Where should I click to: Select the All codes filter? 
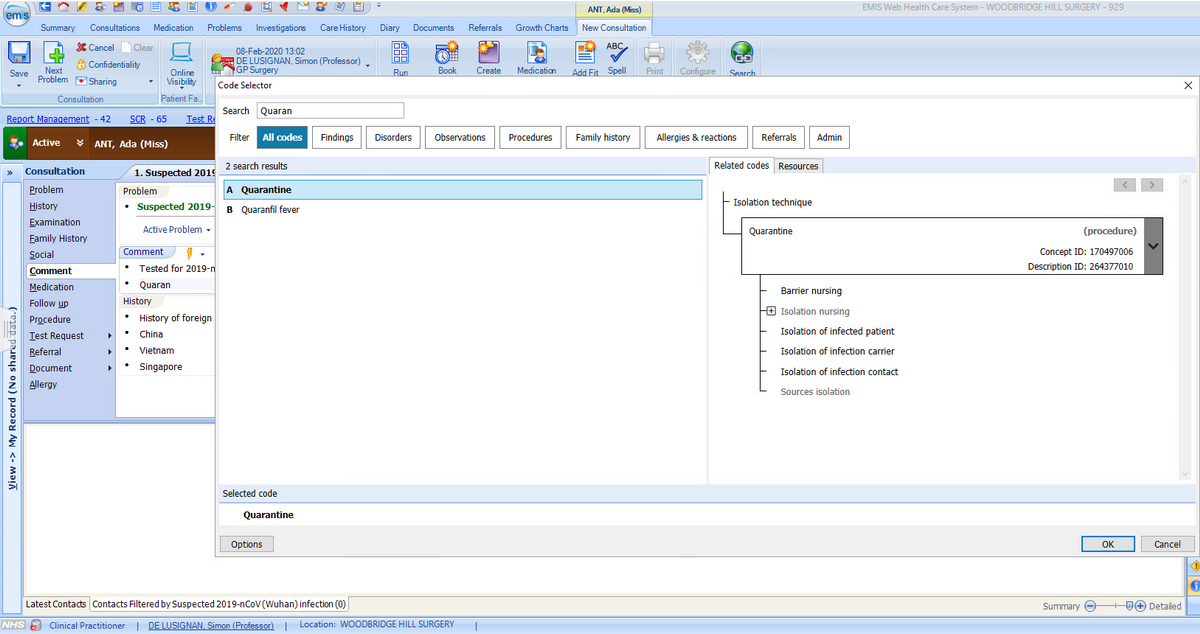(x=282, y=137)
